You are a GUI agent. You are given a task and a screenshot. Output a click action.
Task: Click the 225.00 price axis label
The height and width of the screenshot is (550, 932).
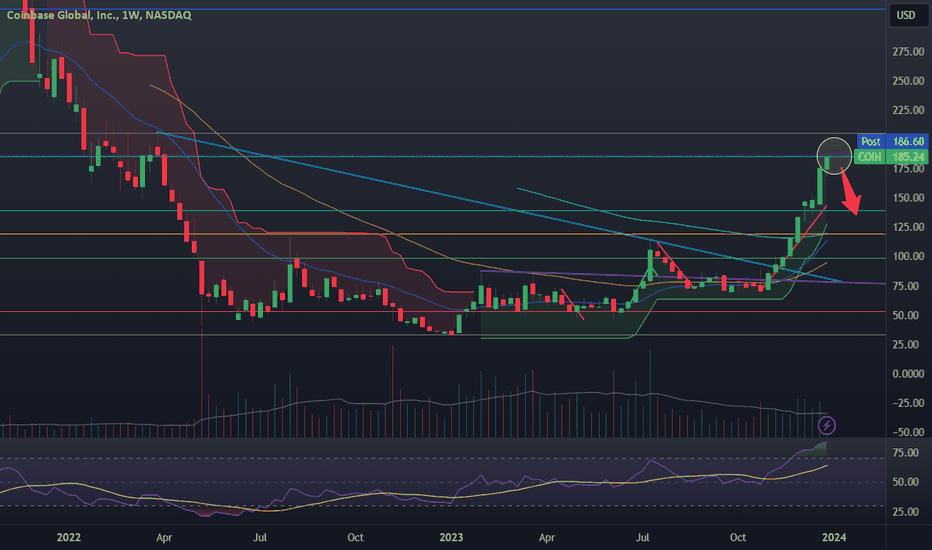click(x=908, y=110)
